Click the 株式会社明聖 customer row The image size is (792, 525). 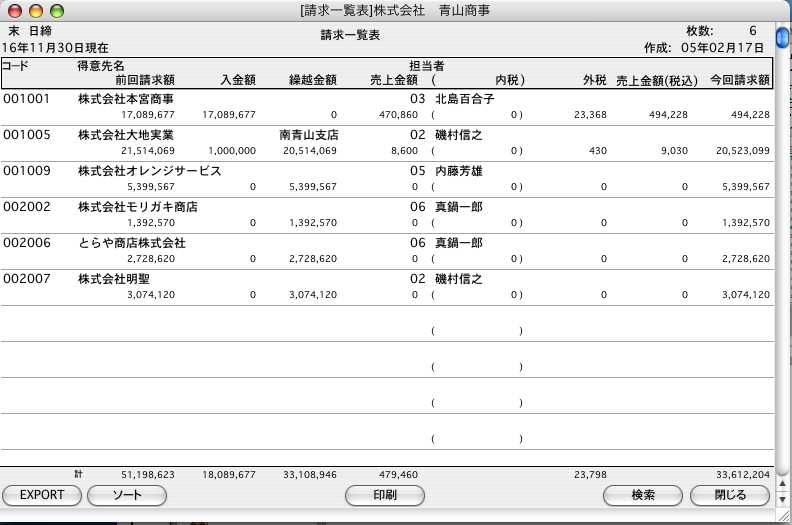(108, 279)
